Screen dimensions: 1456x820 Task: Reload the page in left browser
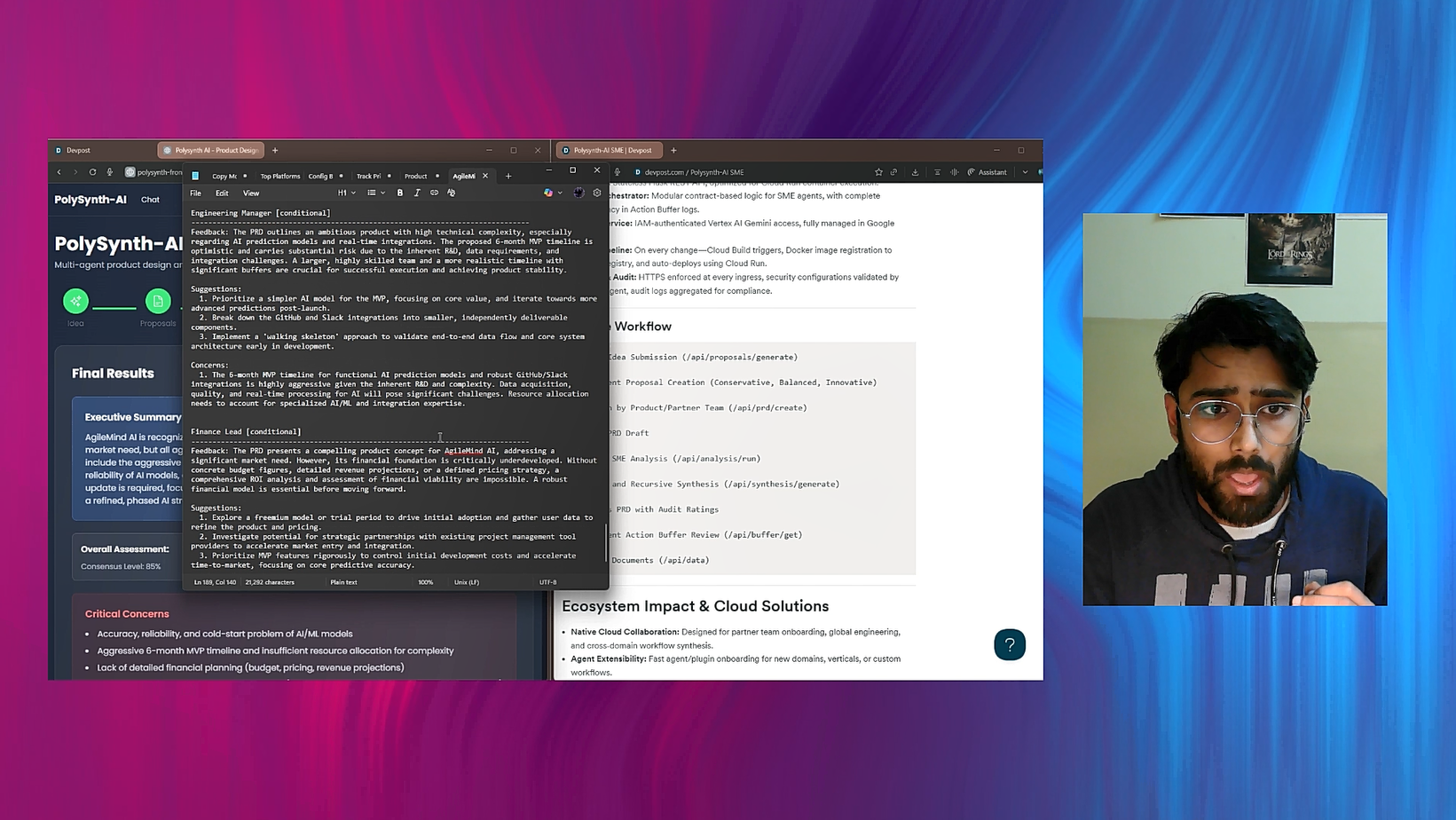[92, 172]
